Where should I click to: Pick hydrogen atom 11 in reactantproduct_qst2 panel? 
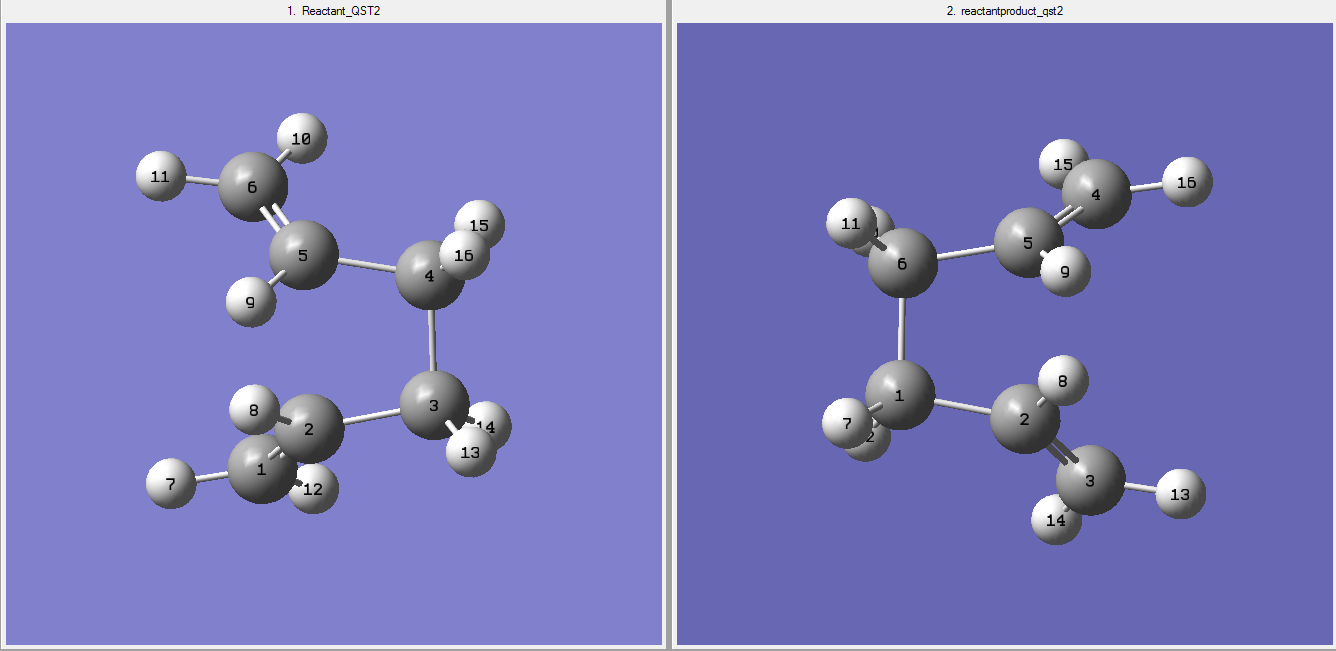pos(851,224)
